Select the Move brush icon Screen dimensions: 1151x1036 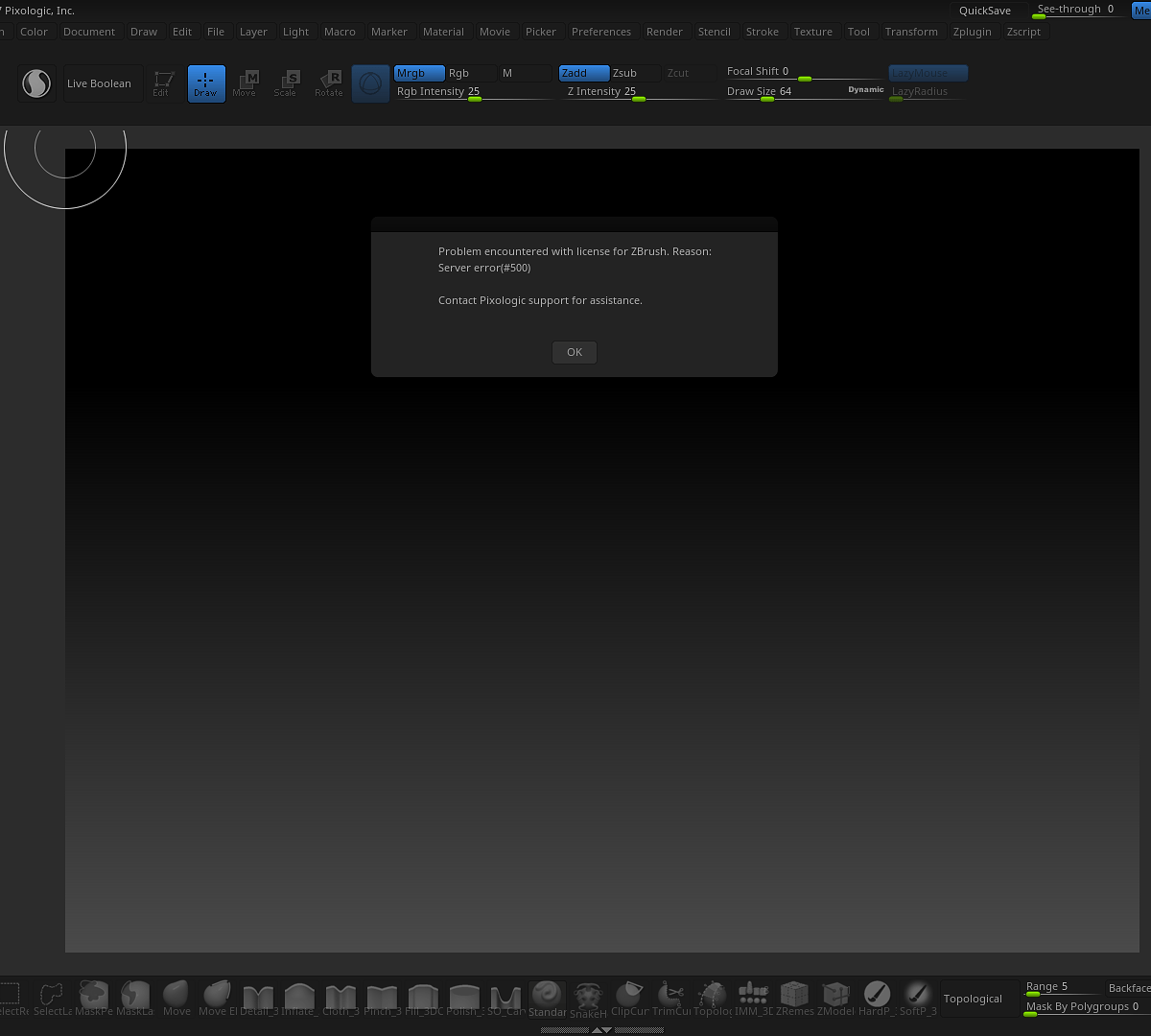pos(176,998)
